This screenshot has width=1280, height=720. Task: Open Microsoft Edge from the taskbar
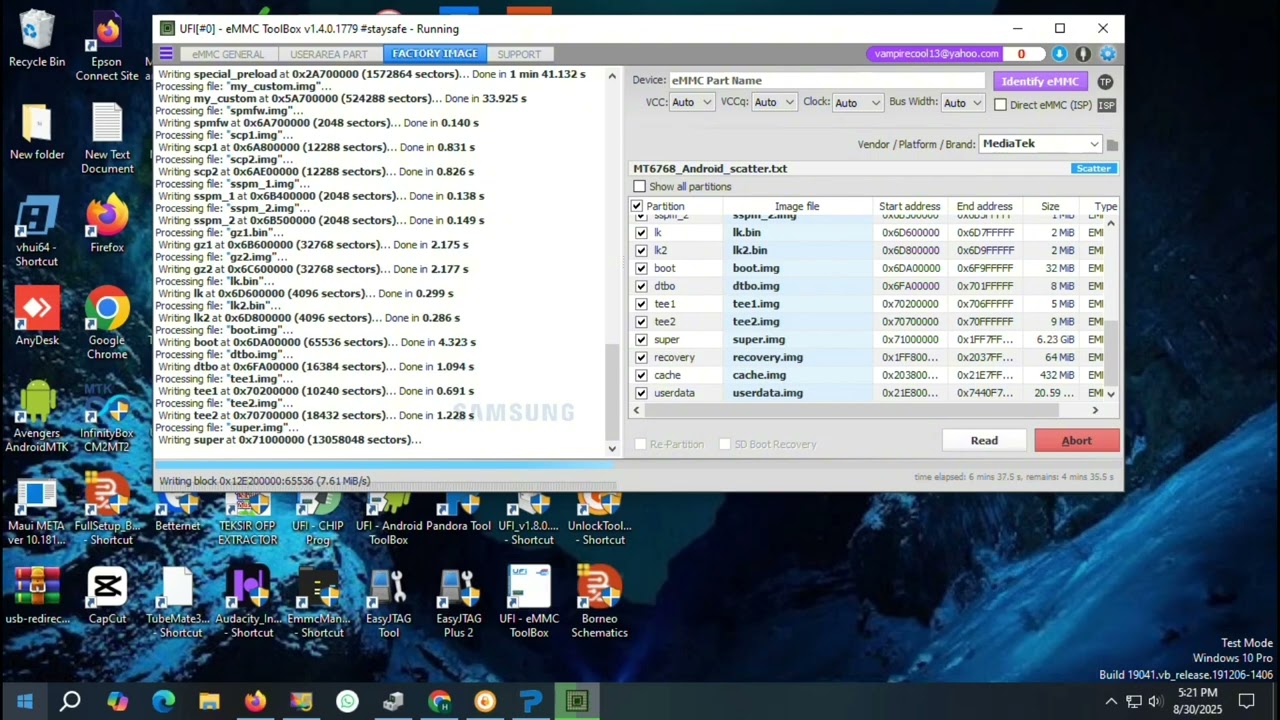click(163, 701)
